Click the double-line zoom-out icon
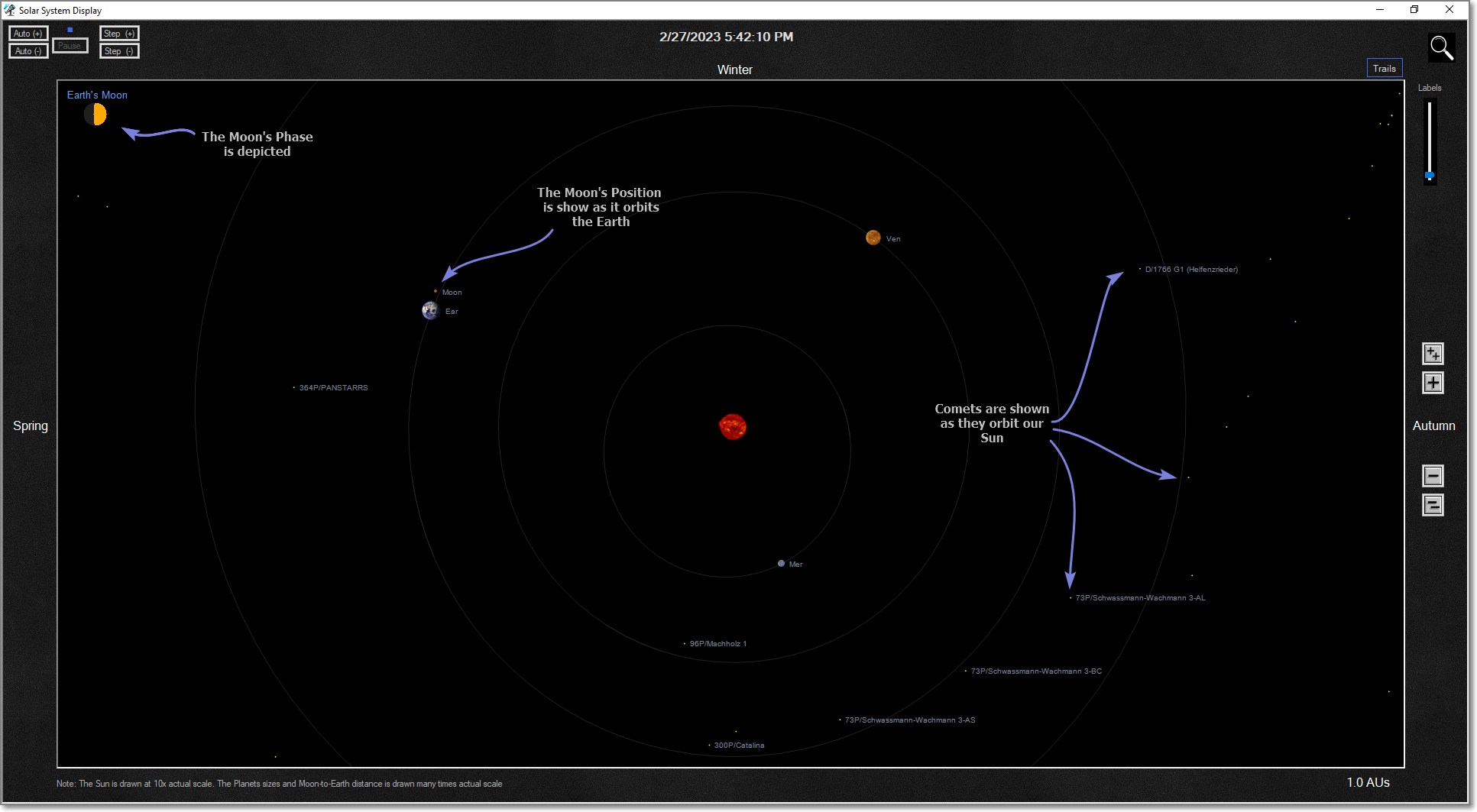The width and height of the screenshot is (1477, 812). pyautogui.click(x=1433, y=505)
